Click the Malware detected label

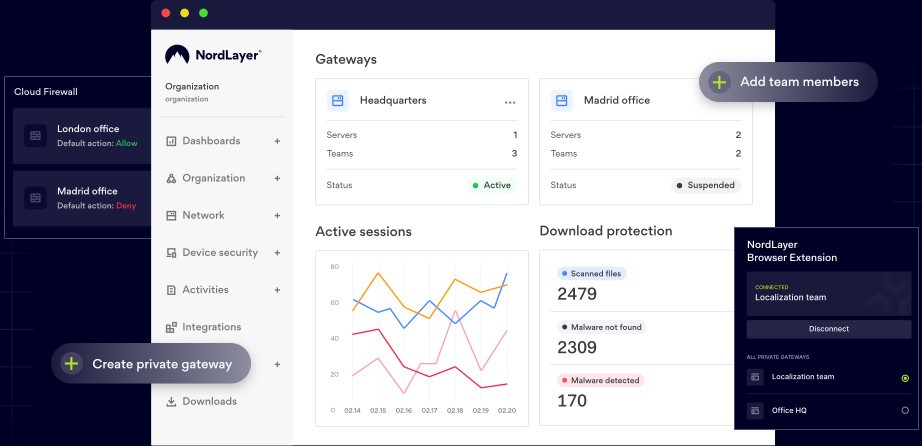(x=598, y=381)
